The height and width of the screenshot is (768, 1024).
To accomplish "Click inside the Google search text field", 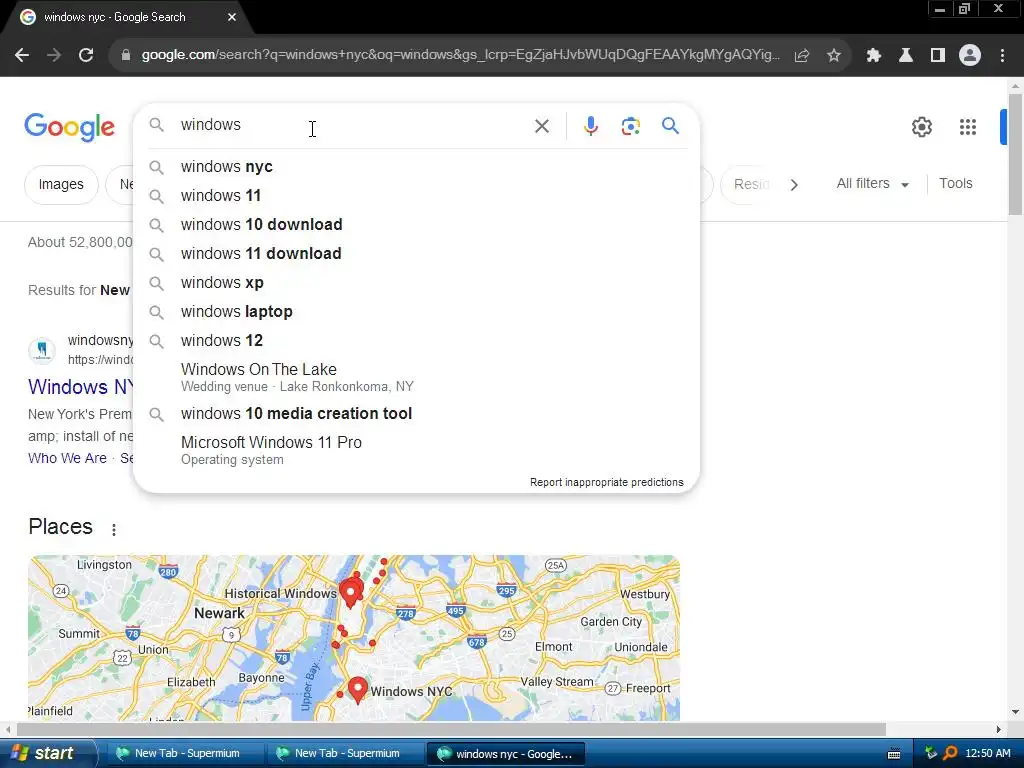I will 353,125.
